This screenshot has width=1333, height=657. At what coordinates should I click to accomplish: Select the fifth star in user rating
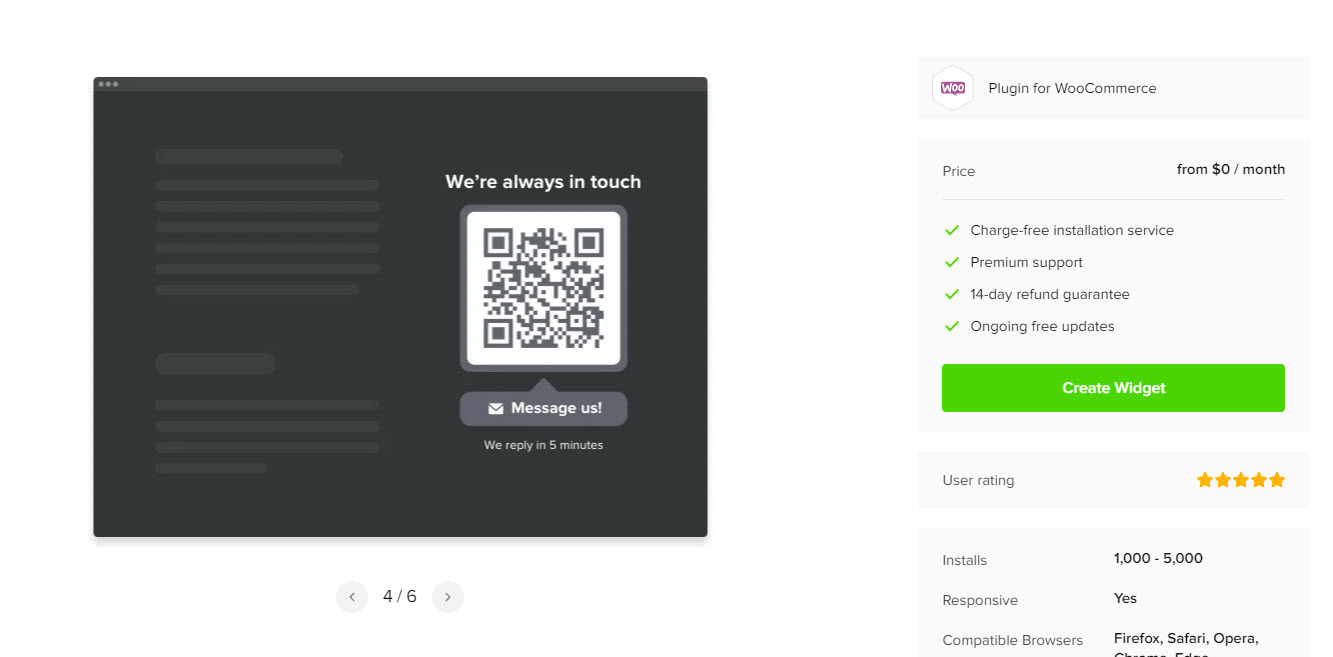[x=1277, y=479]
